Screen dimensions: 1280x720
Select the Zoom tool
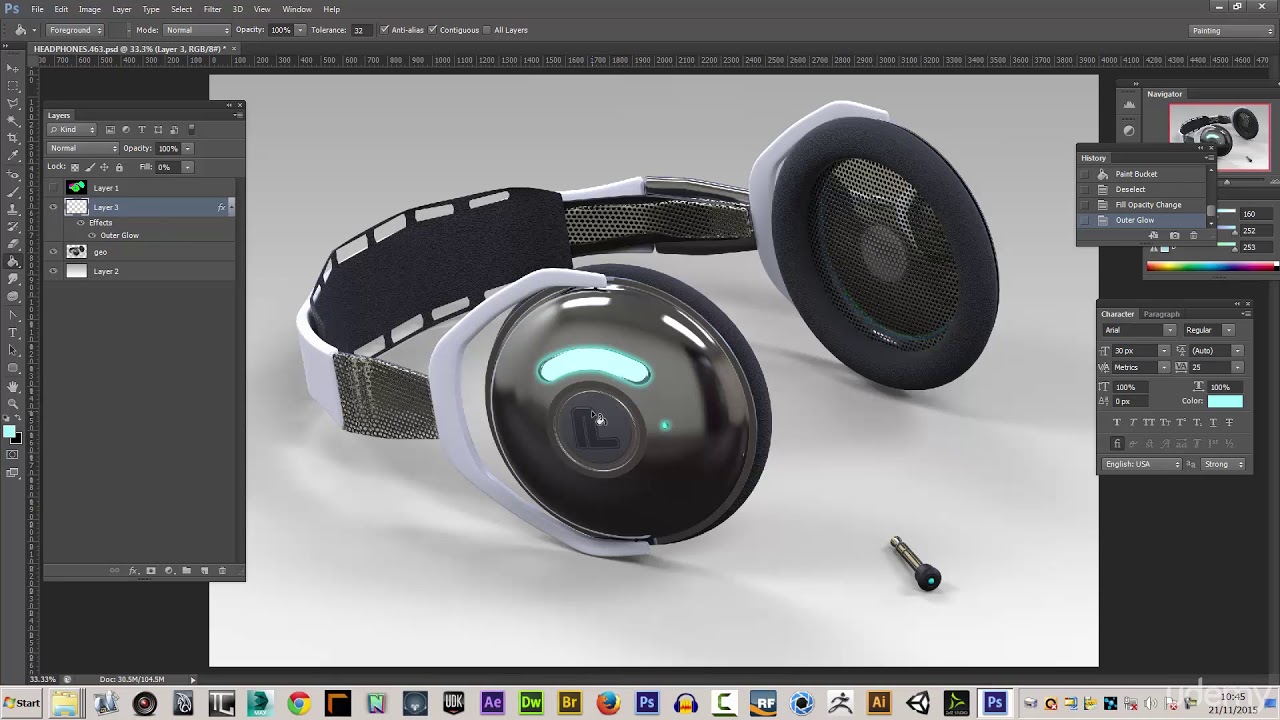pos(13,403)
